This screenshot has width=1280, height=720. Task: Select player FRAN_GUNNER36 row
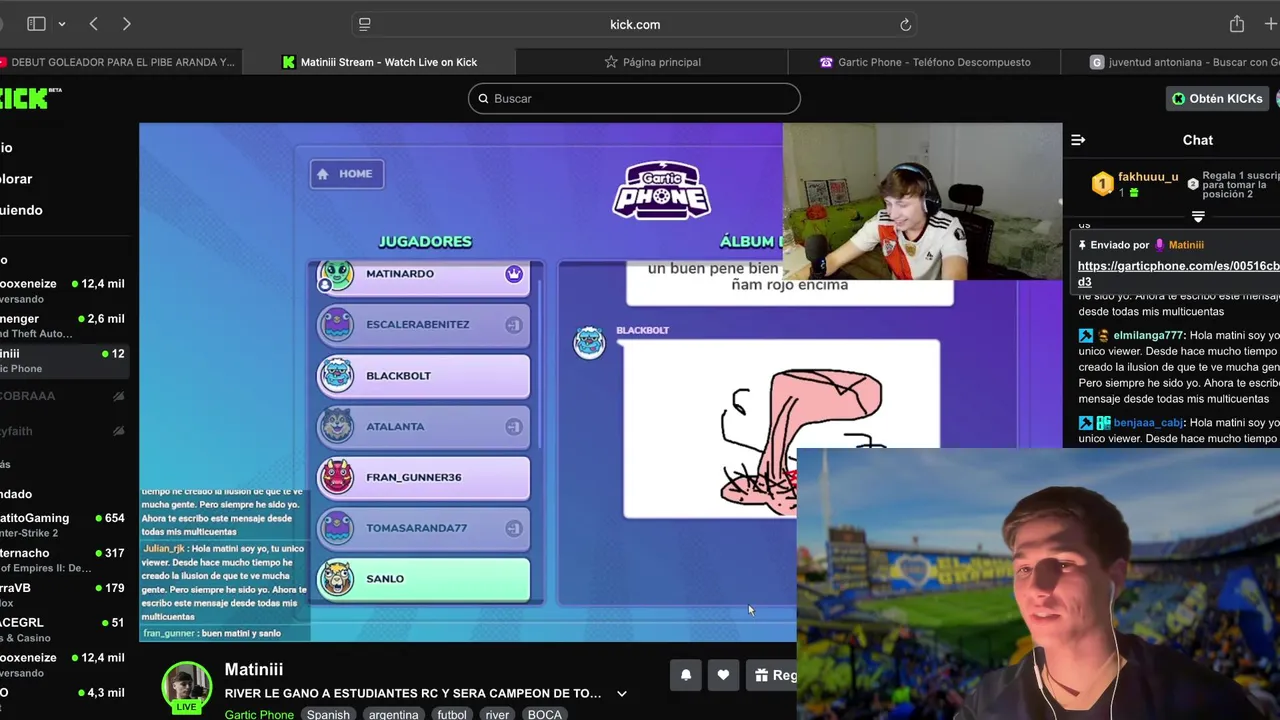pyautogui.click(x=423, y=477)
